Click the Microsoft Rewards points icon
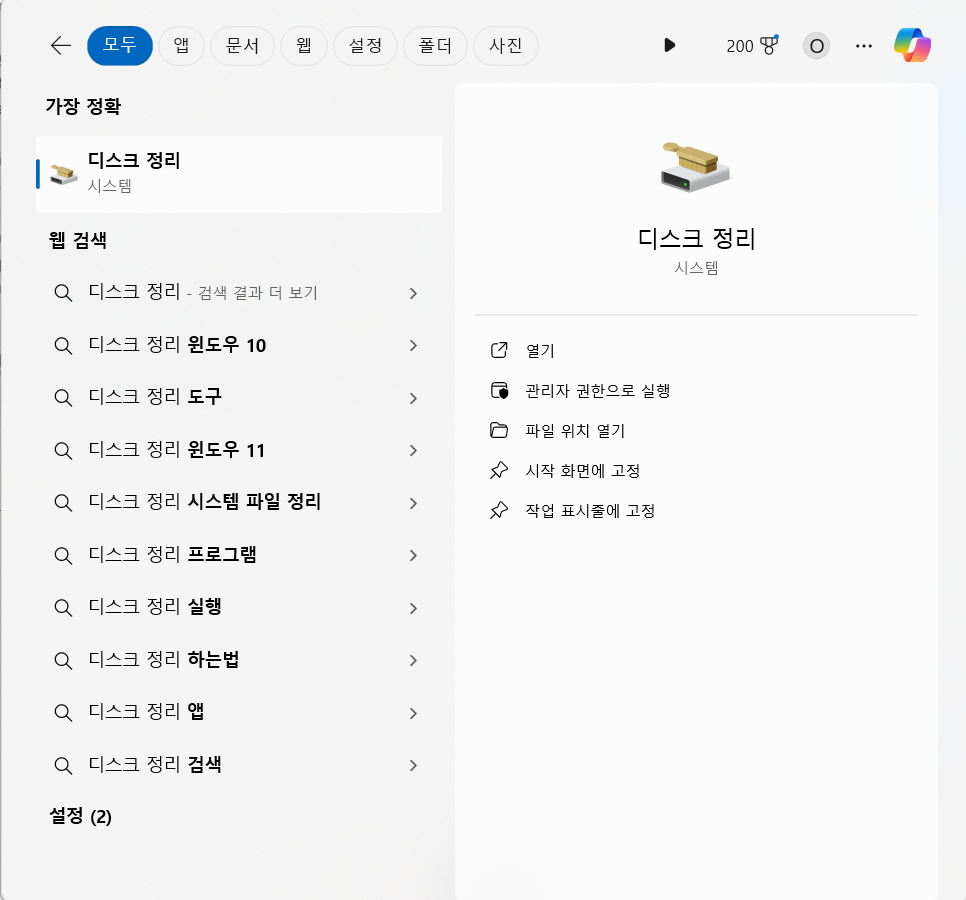Screen dimensions: 966x900 click(766, 44)
